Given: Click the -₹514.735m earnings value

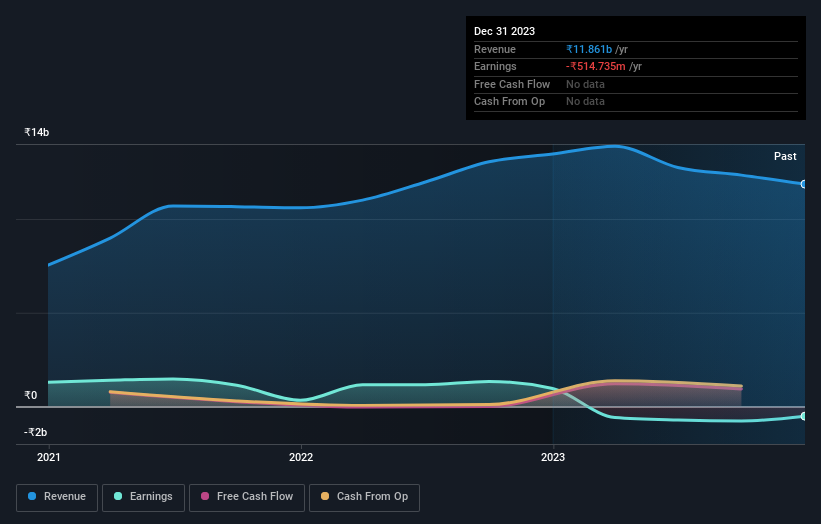Looking at the screenshot, I should click(596, 66).
